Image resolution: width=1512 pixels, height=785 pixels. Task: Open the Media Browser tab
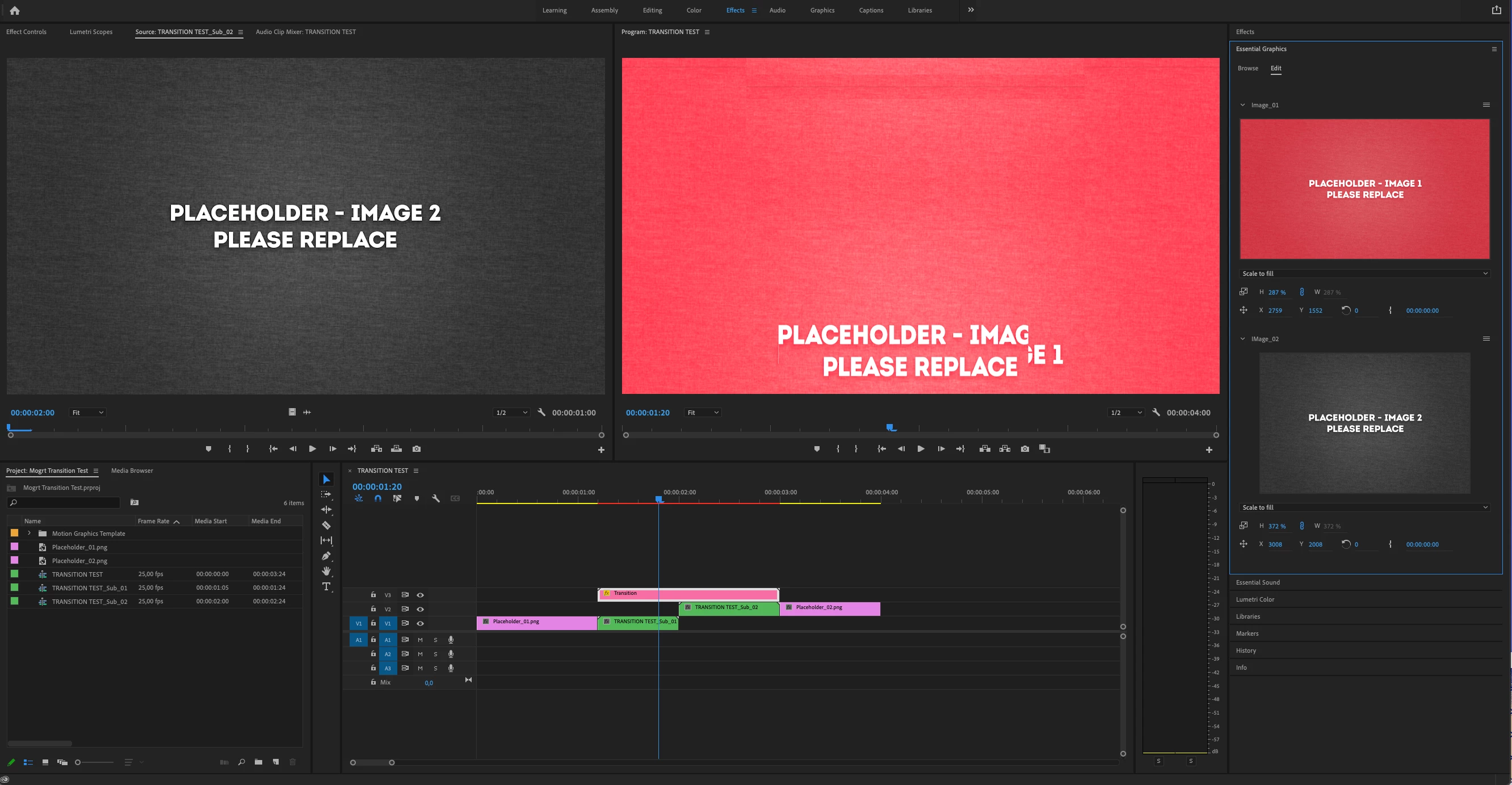click(x=132, y=471)
